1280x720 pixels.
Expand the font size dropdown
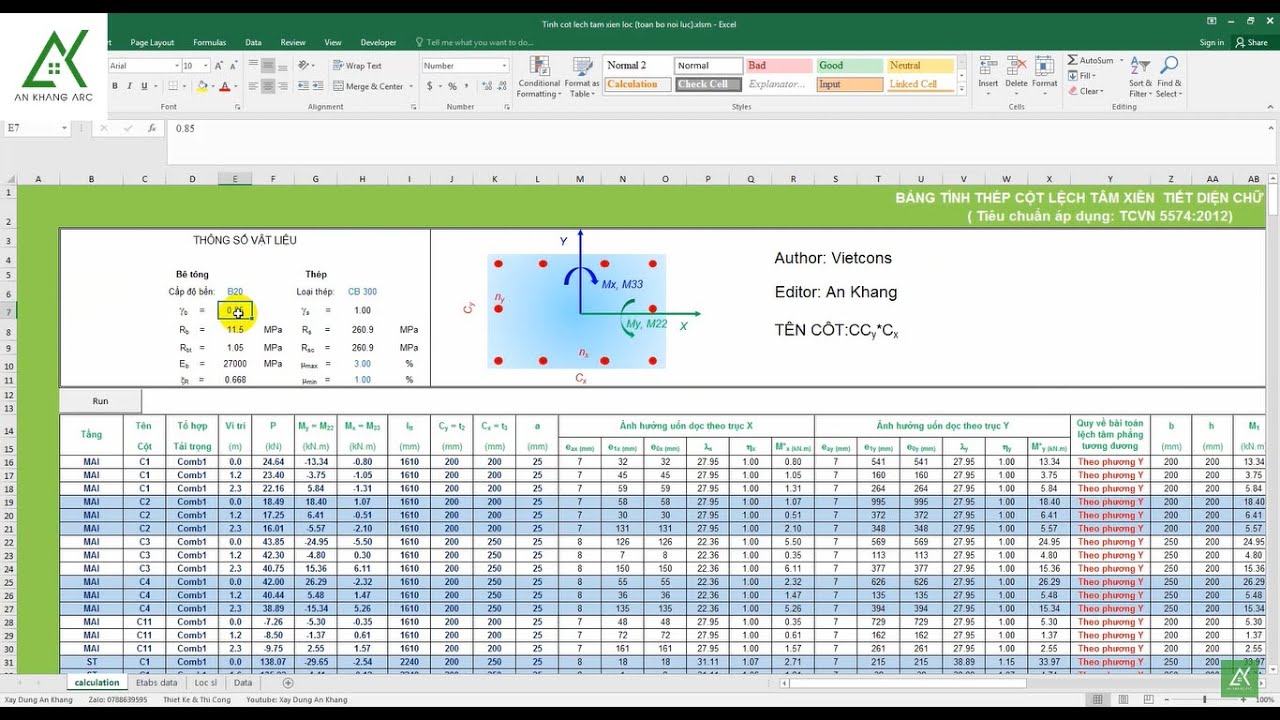point(204,65)
